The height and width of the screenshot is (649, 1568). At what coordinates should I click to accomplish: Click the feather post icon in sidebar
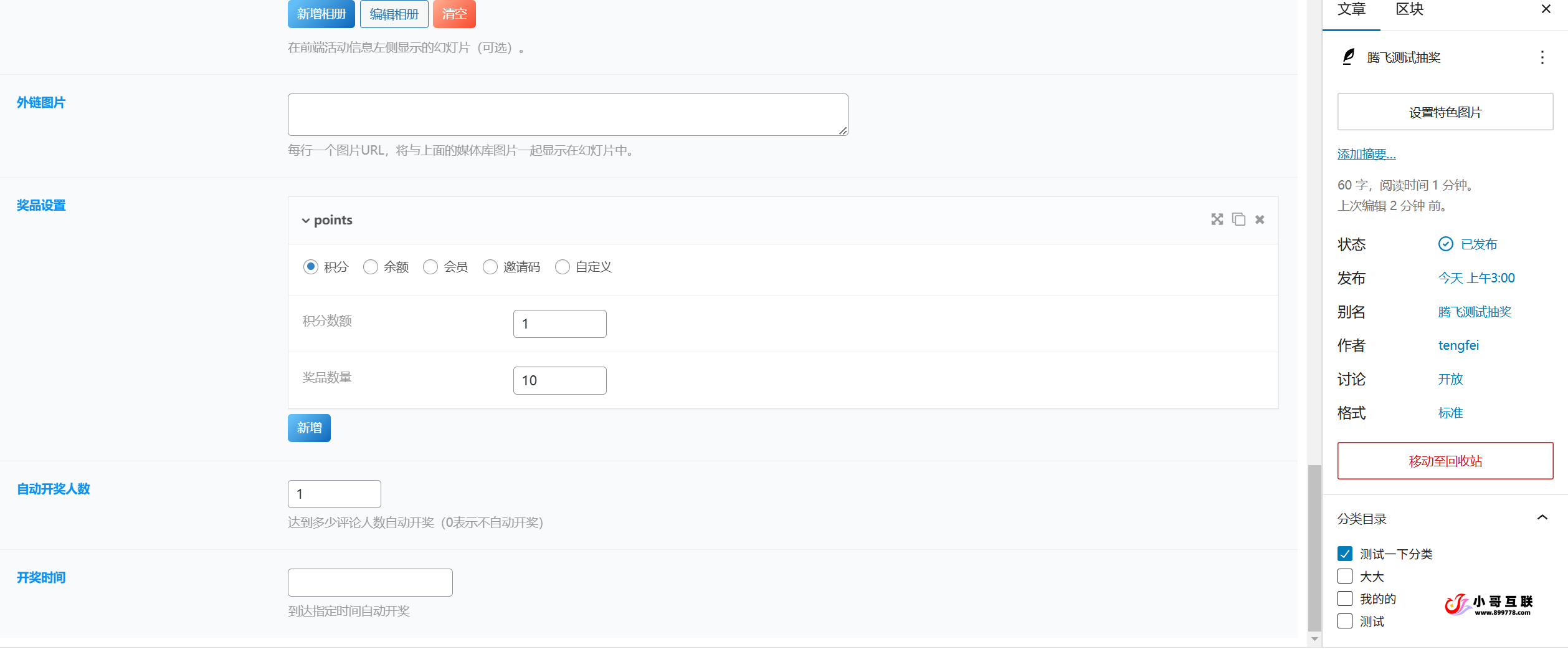coord(1348,57)
